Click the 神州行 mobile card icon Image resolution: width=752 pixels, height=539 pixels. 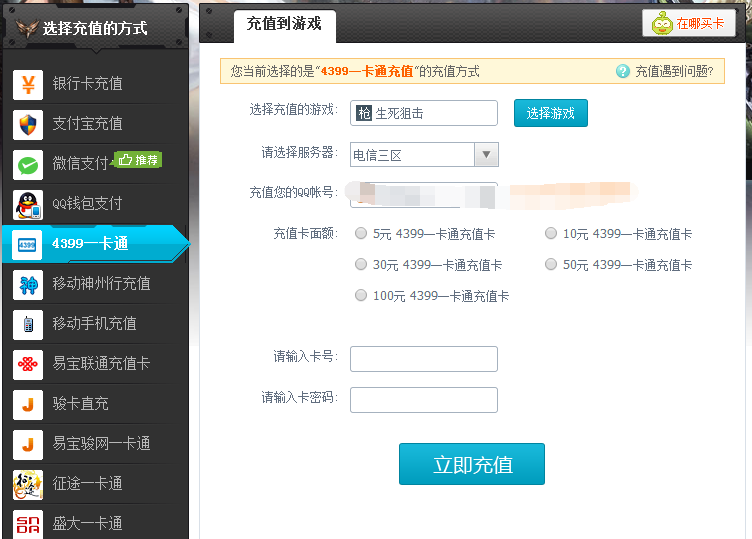click(x=28, y=285)
